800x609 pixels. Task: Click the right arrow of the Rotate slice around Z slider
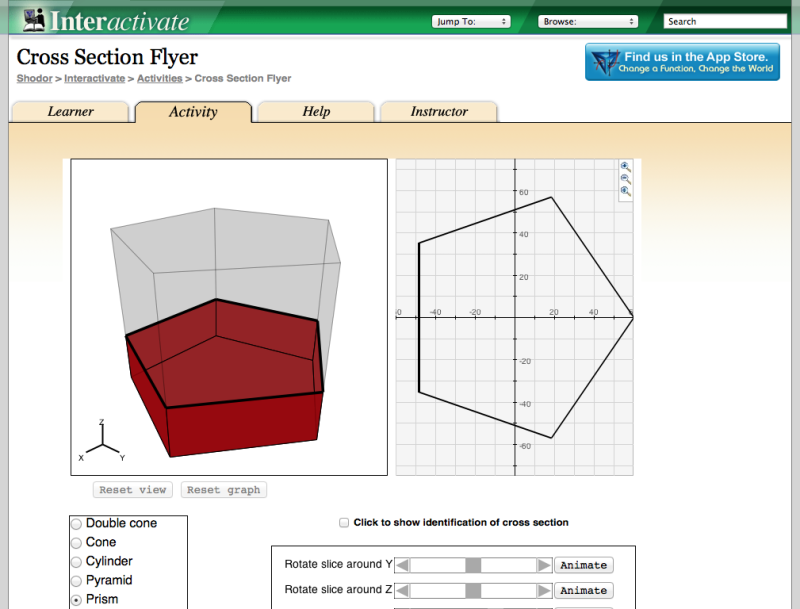click(x=545, y=590)
